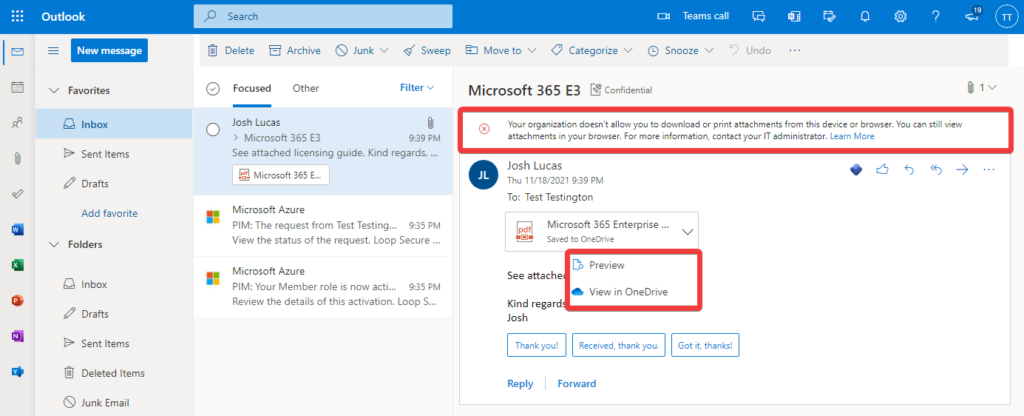Open the TT account avatar
1024x416 pixels.
tap(1006, 16)
